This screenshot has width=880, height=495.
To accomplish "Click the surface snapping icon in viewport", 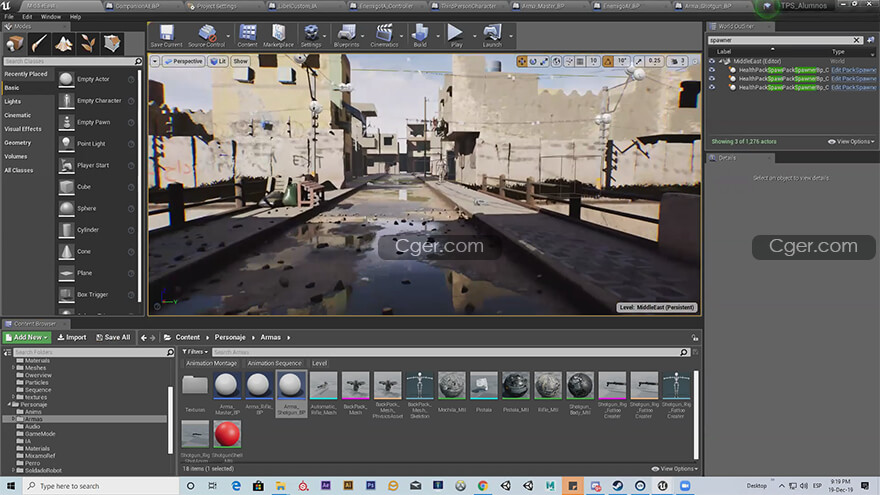I will pyautogui.click(x=569, y=61).
